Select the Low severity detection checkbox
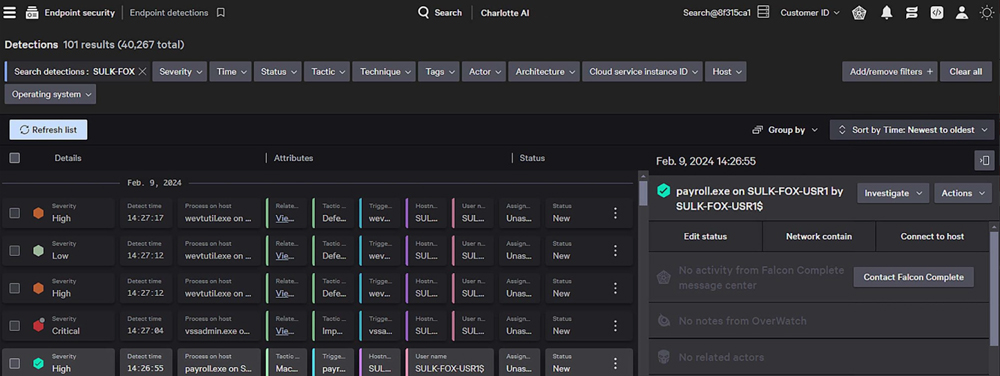The width and height of the screenshot is (1000, 376). coord(15,251)
